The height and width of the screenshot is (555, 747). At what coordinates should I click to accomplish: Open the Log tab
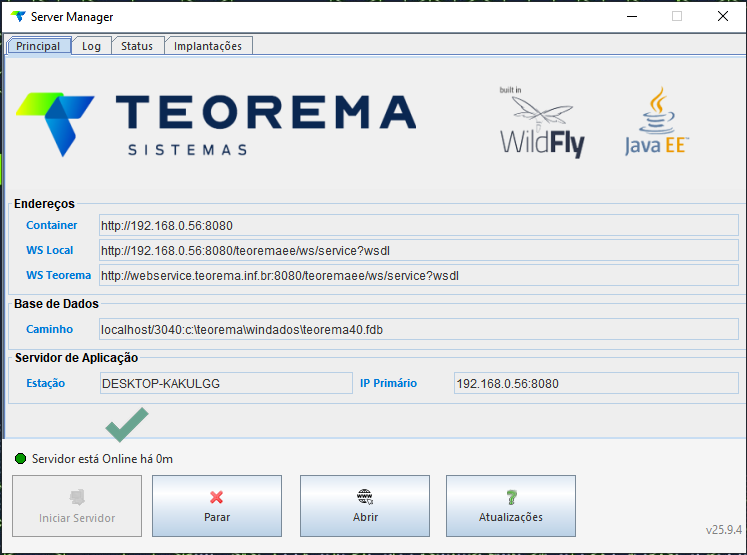pyautogui.click(x=91, y=46)
